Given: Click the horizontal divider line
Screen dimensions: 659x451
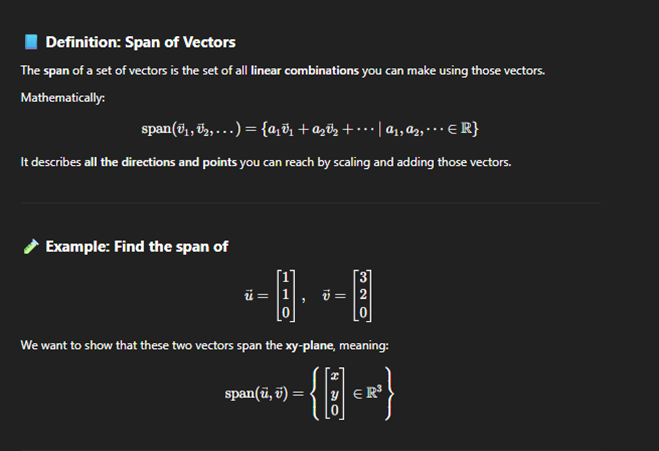Looking at the screenshot, I should [311, 203].
